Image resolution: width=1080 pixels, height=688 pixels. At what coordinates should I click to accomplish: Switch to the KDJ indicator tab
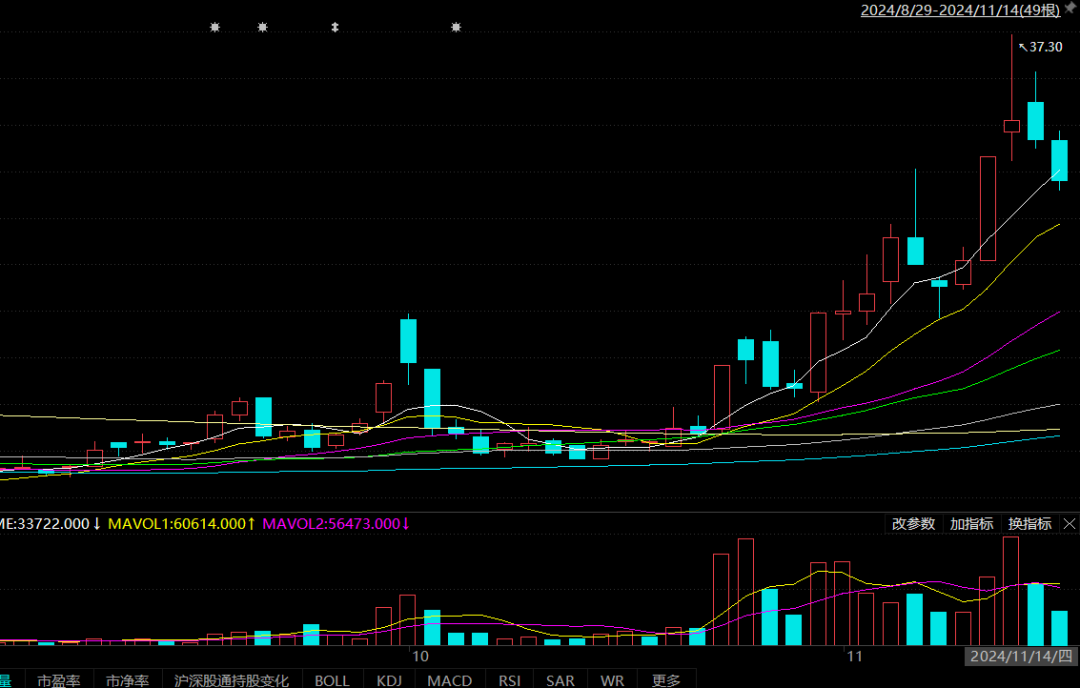pos(389,680)
